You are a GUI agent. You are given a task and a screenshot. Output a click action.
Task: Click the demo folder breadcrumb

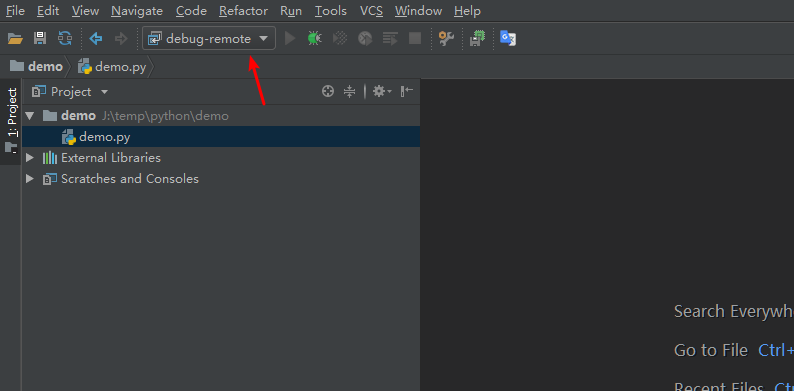(36, 67)
